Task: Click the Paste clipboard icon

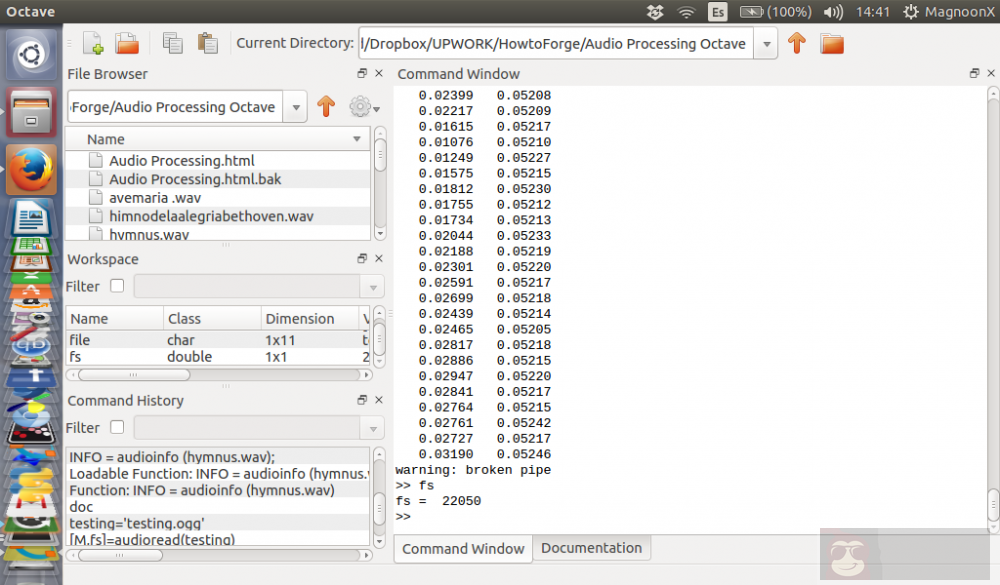Action: 207,43
